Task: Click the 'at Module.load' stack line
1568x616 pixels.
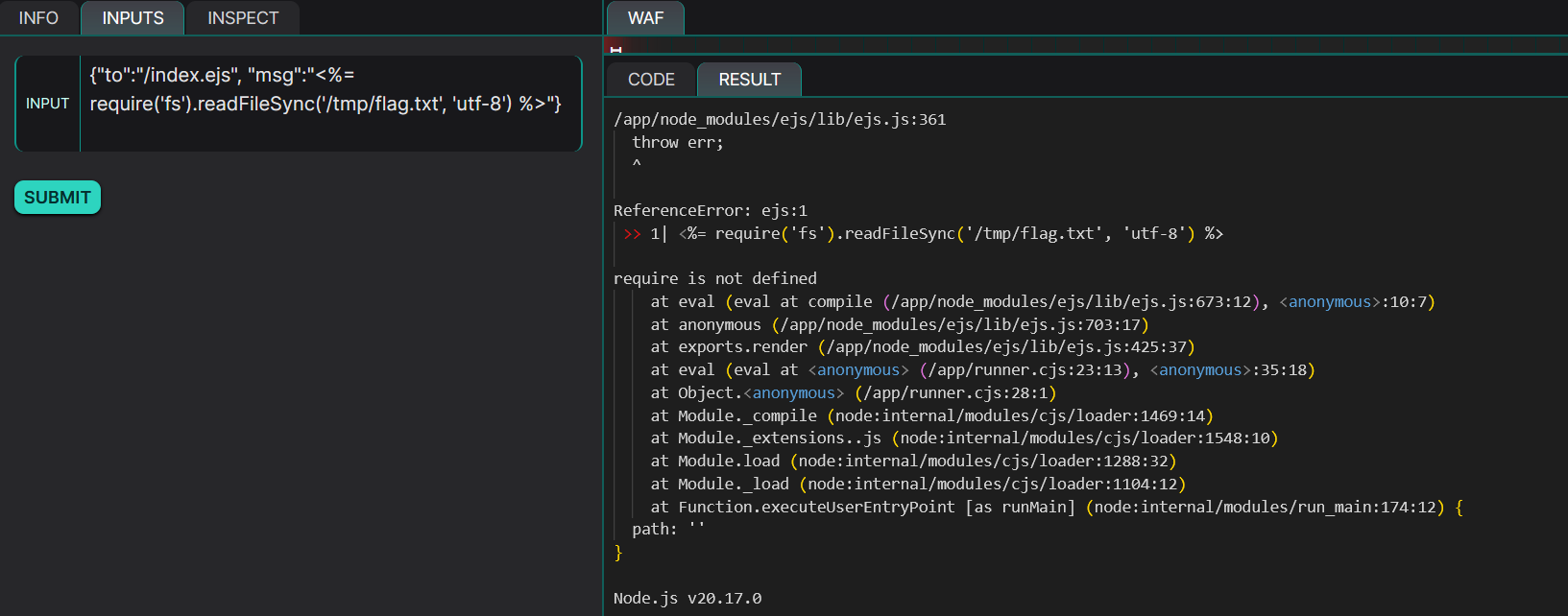Action: tap(913, 461)
